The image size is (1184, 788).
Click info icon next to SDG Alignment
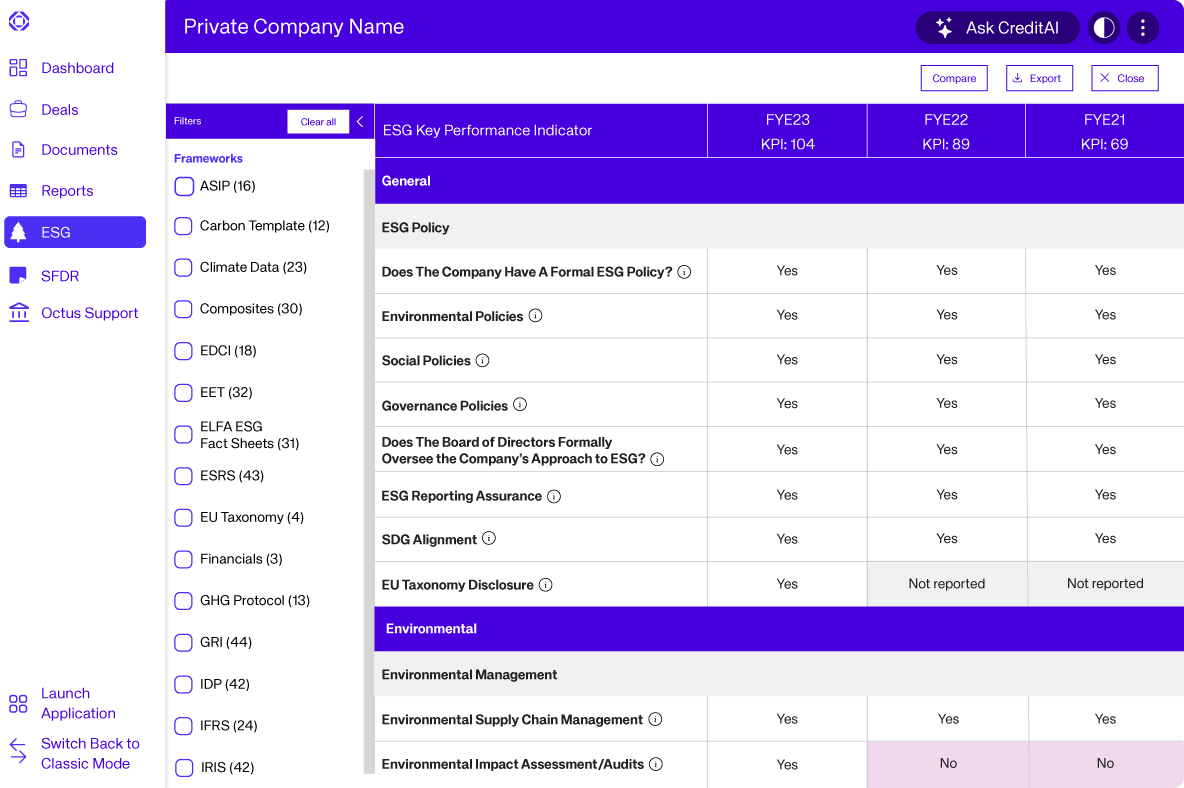click(489, 538)
